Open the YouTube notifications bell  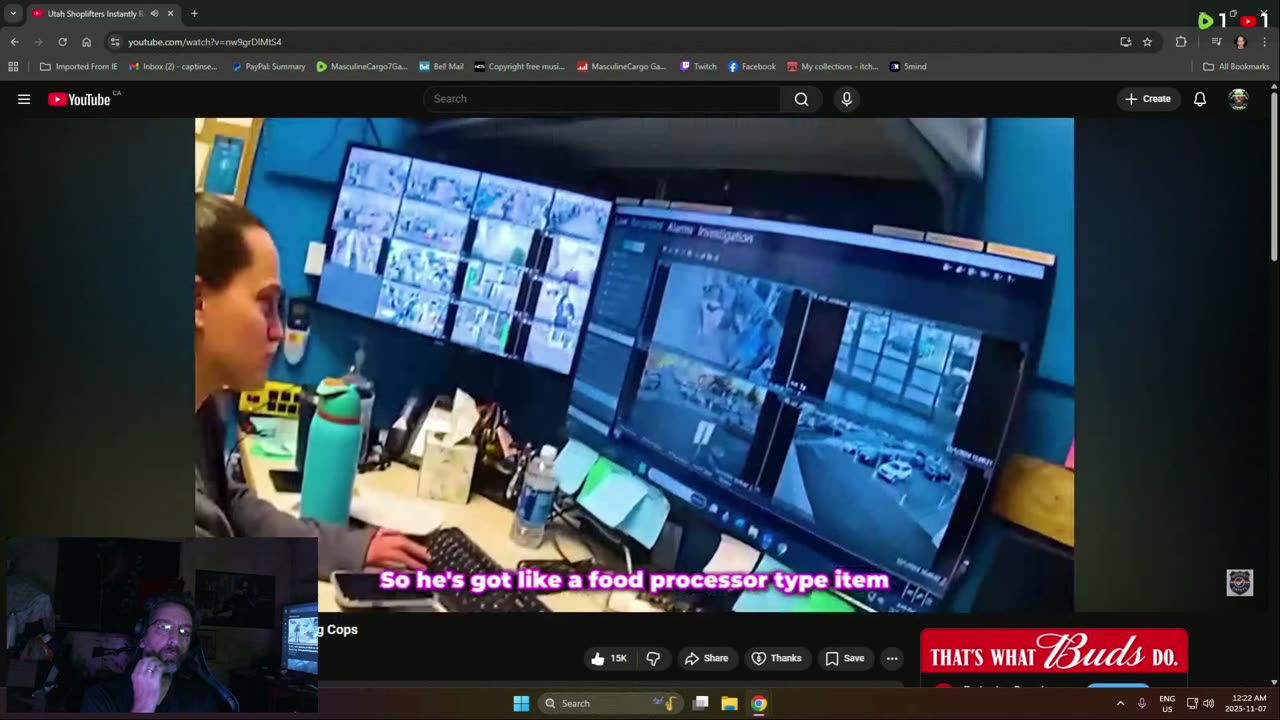tap(1200, 99)
